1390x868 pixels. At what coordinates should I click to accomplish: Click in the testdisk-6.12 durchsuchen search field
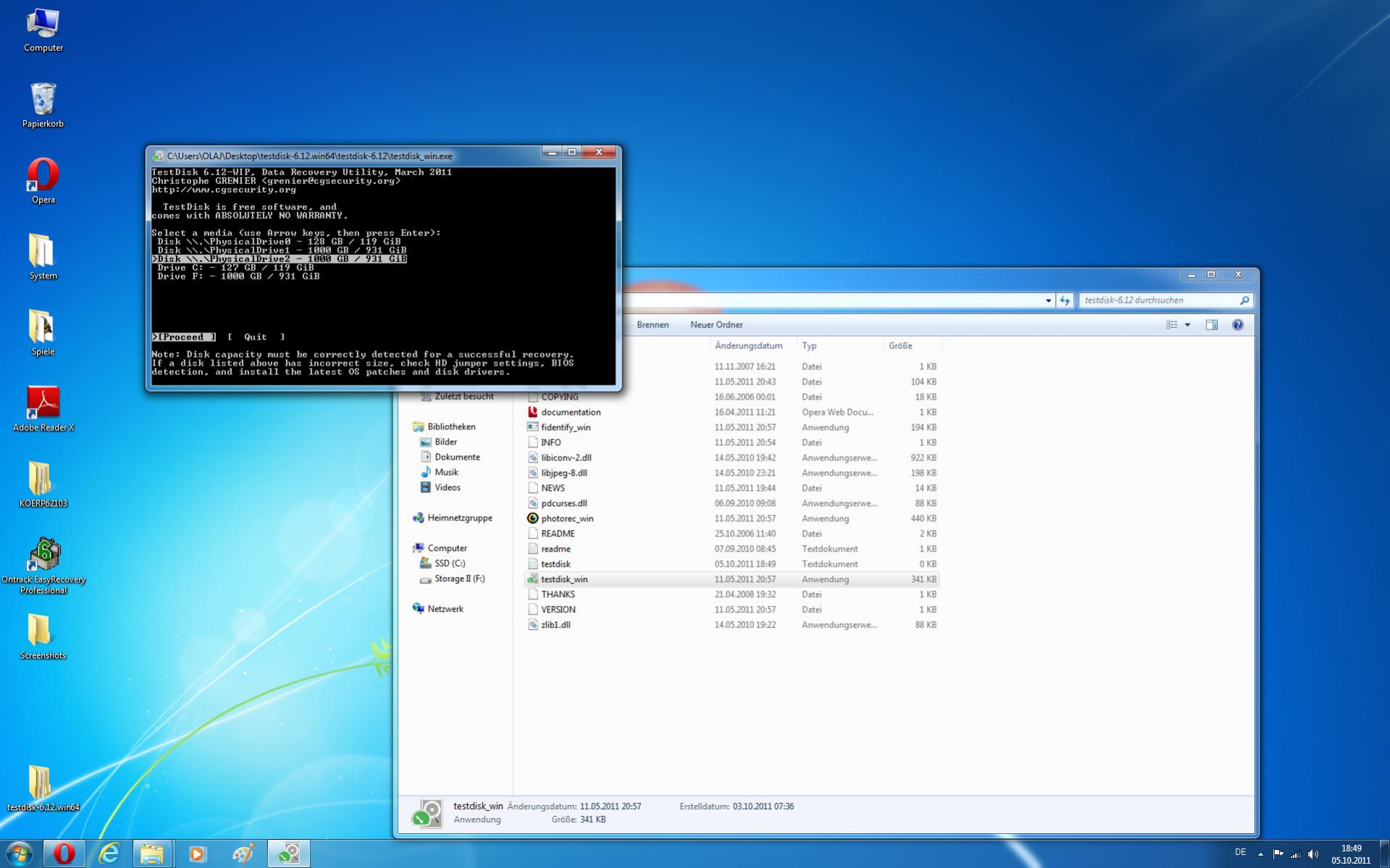point(1157,300)
